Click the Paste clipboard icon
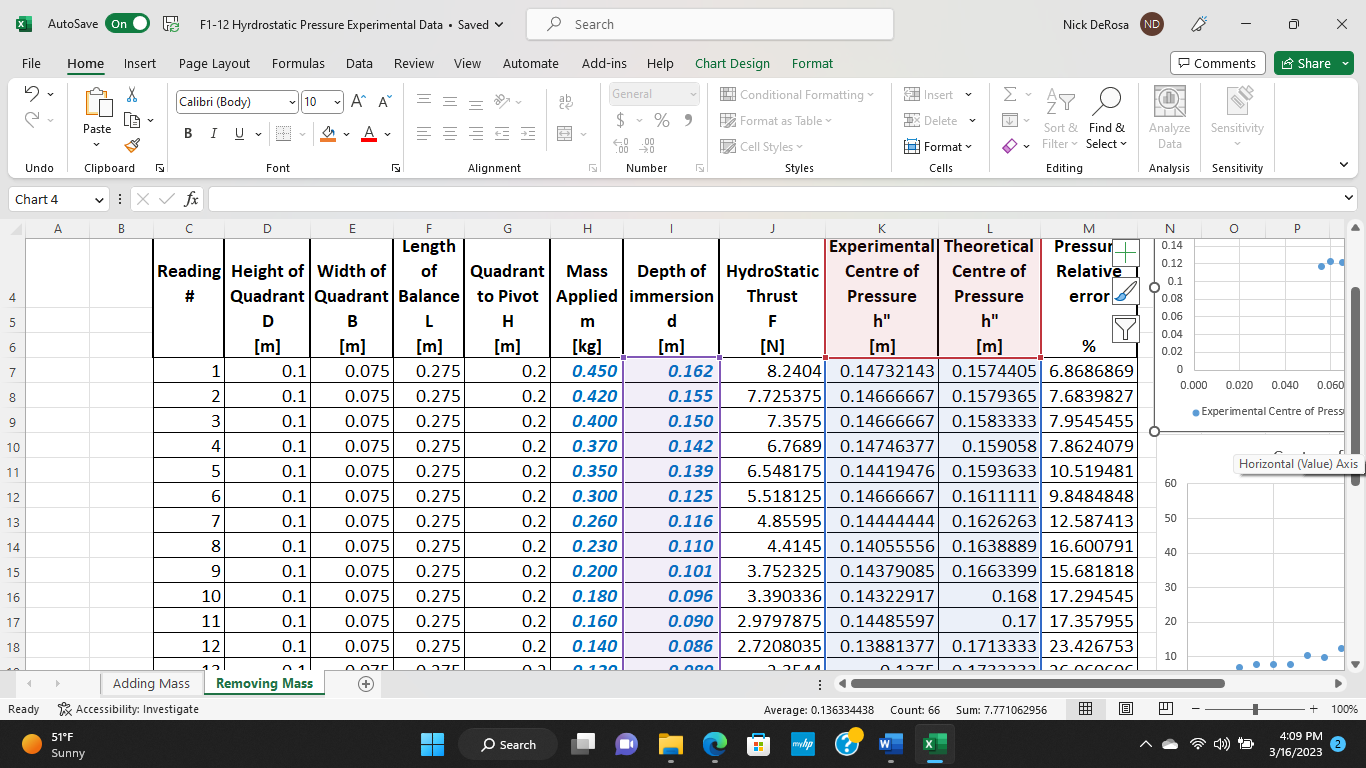Screen dimensions: 1366x768 [97, 103]
